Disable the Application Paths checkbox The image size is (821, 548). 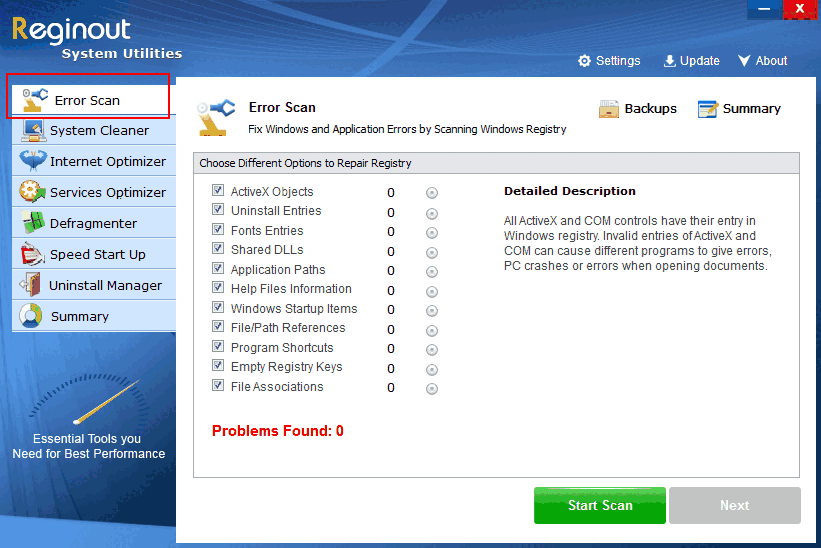218,268
